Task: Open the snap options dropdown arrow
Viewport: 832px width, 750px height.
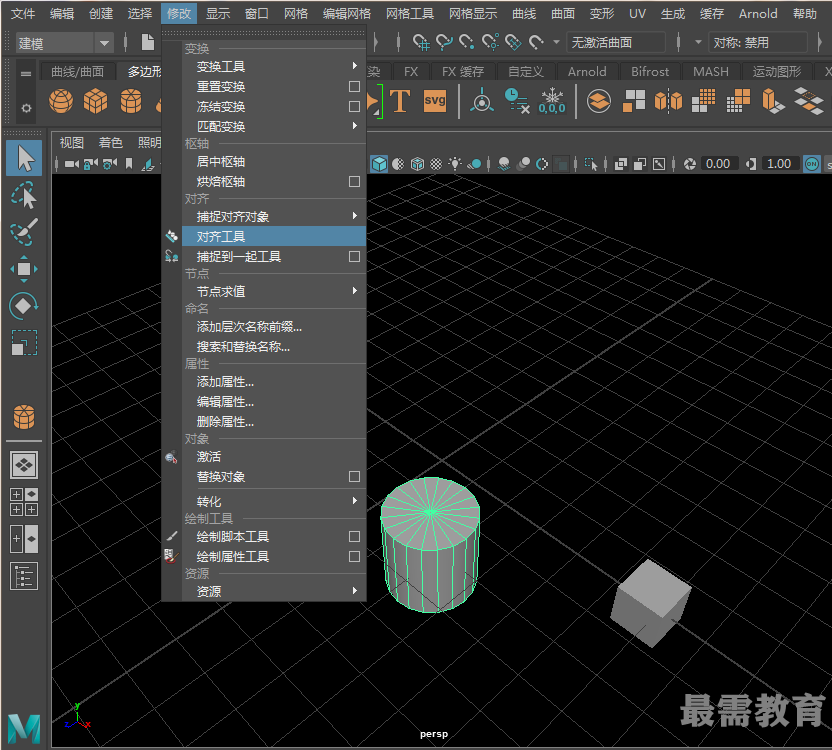Action: click(x=556, y=42)
